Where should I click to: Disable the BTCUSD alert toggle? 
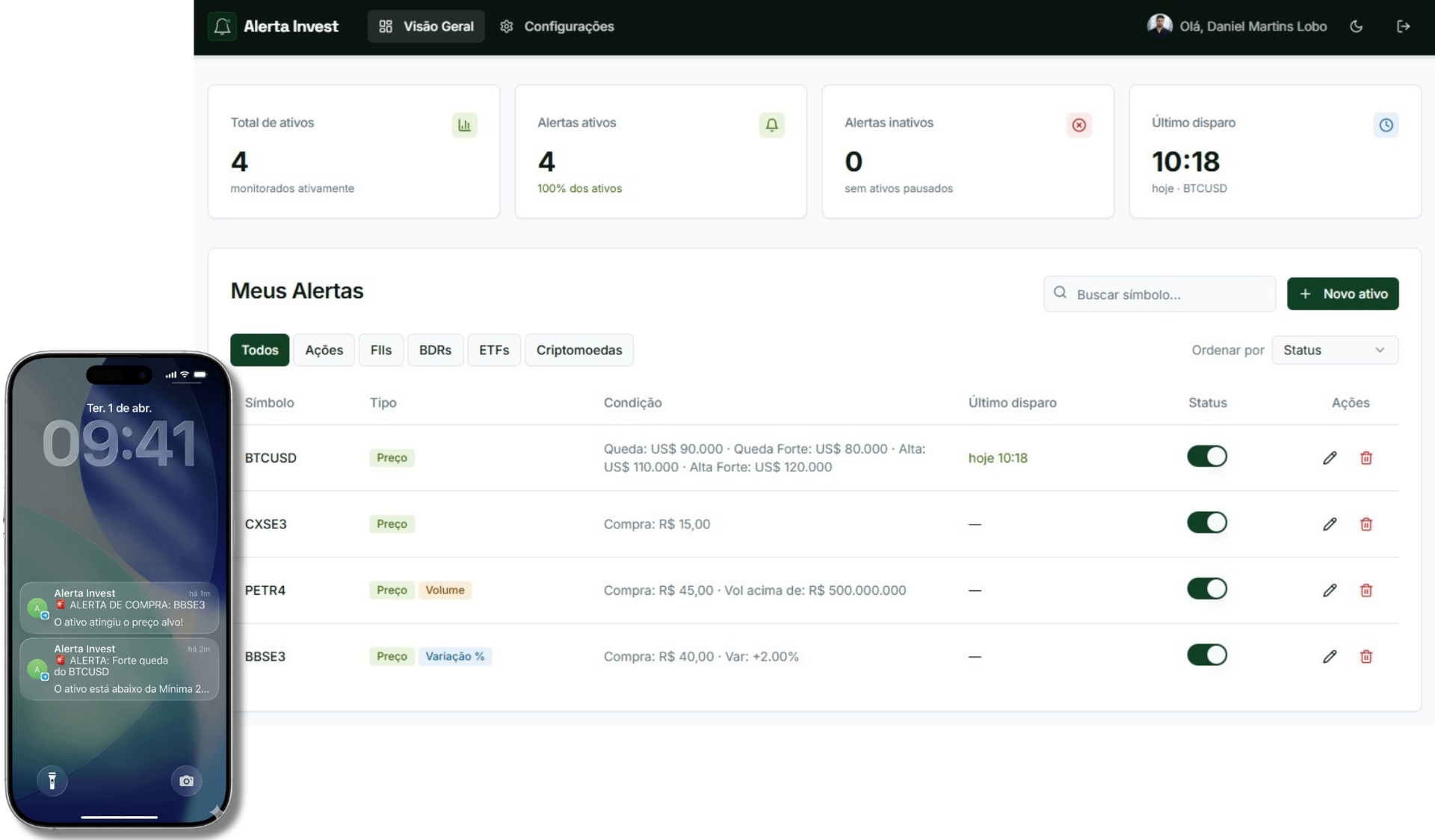click(1207, 457)
